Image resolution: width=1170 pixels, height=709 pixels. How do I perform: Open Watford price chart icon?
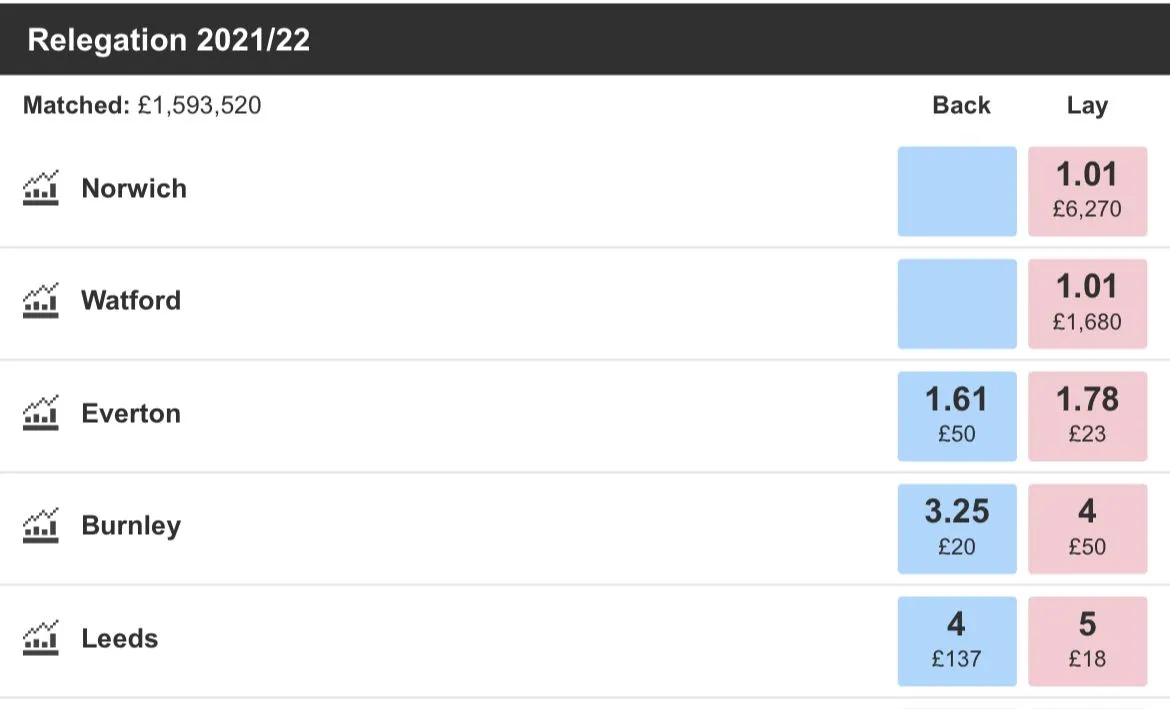[41, 300]
